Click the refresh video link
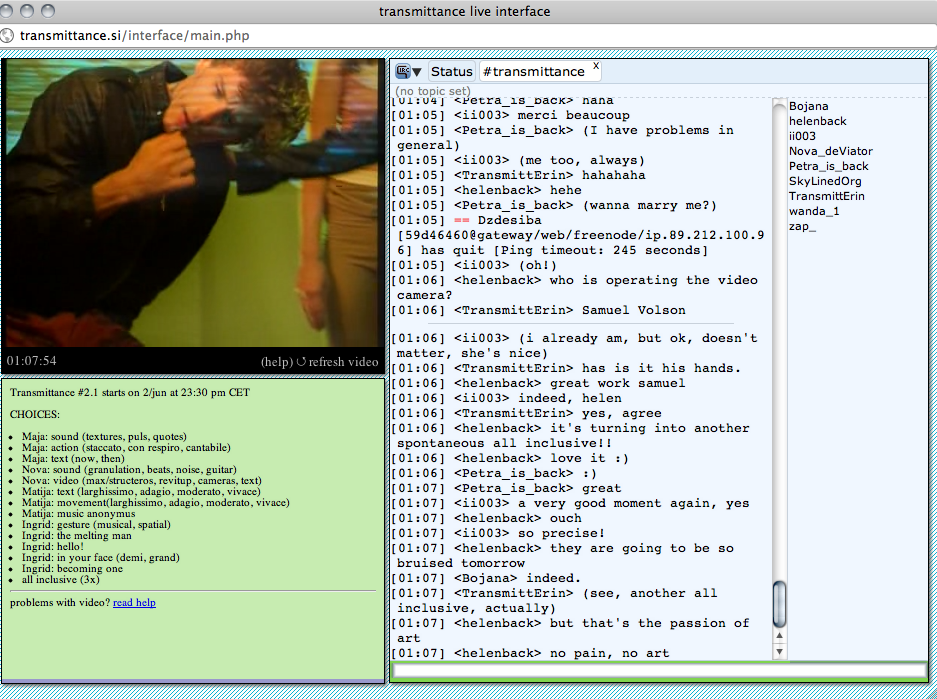 [x=343, y=361]
